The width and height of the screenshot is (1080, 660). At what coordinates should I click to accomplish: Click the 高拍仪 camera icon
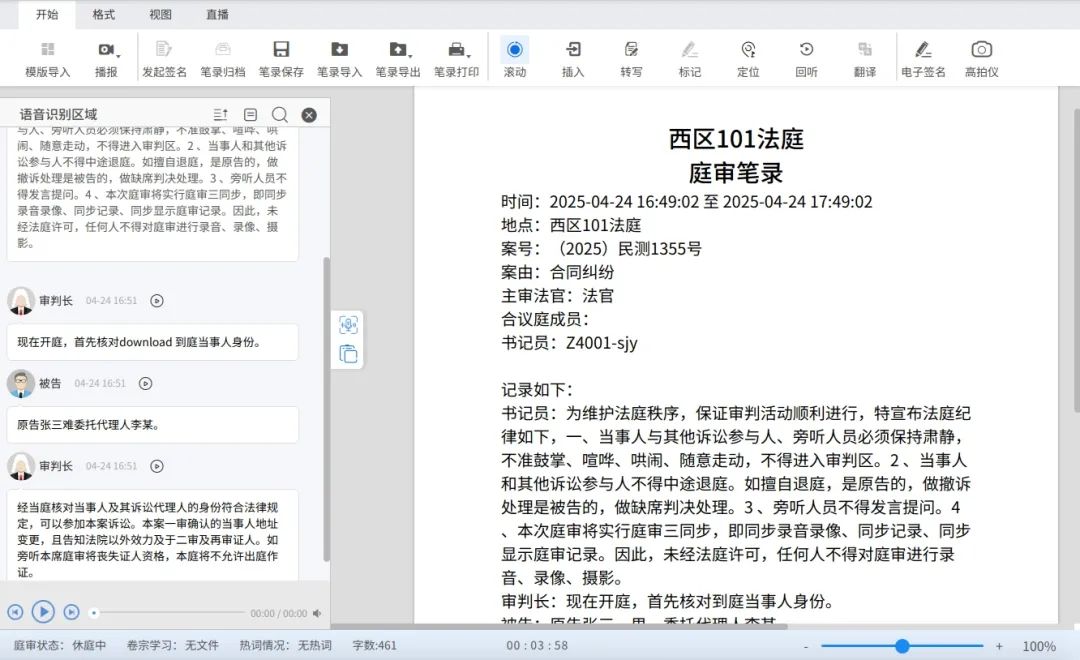click(x=981, y=50)
